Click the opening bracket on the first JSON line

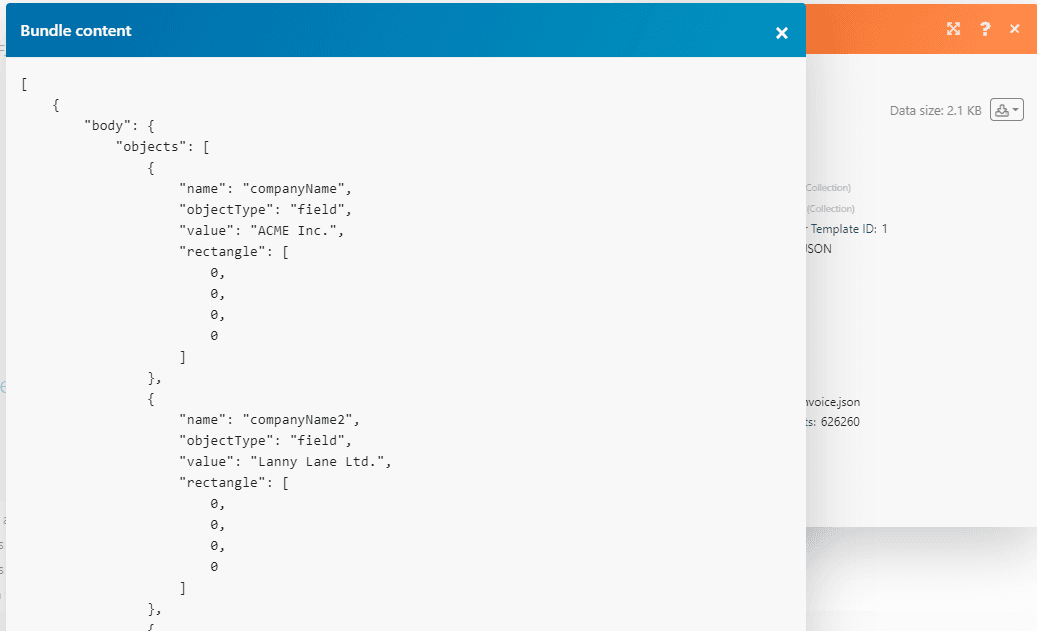tap(23, 84)
